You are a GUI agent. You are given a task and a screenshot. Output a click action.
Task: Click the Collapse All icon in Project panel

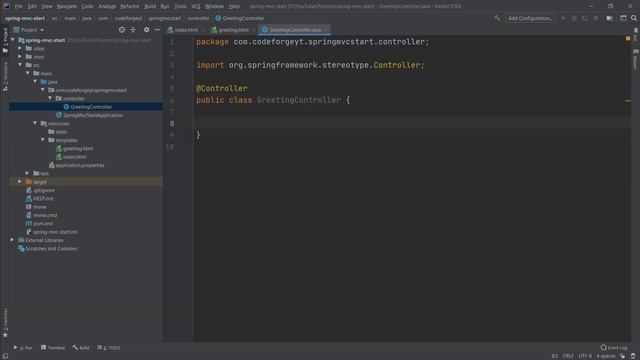click(133, 30)
